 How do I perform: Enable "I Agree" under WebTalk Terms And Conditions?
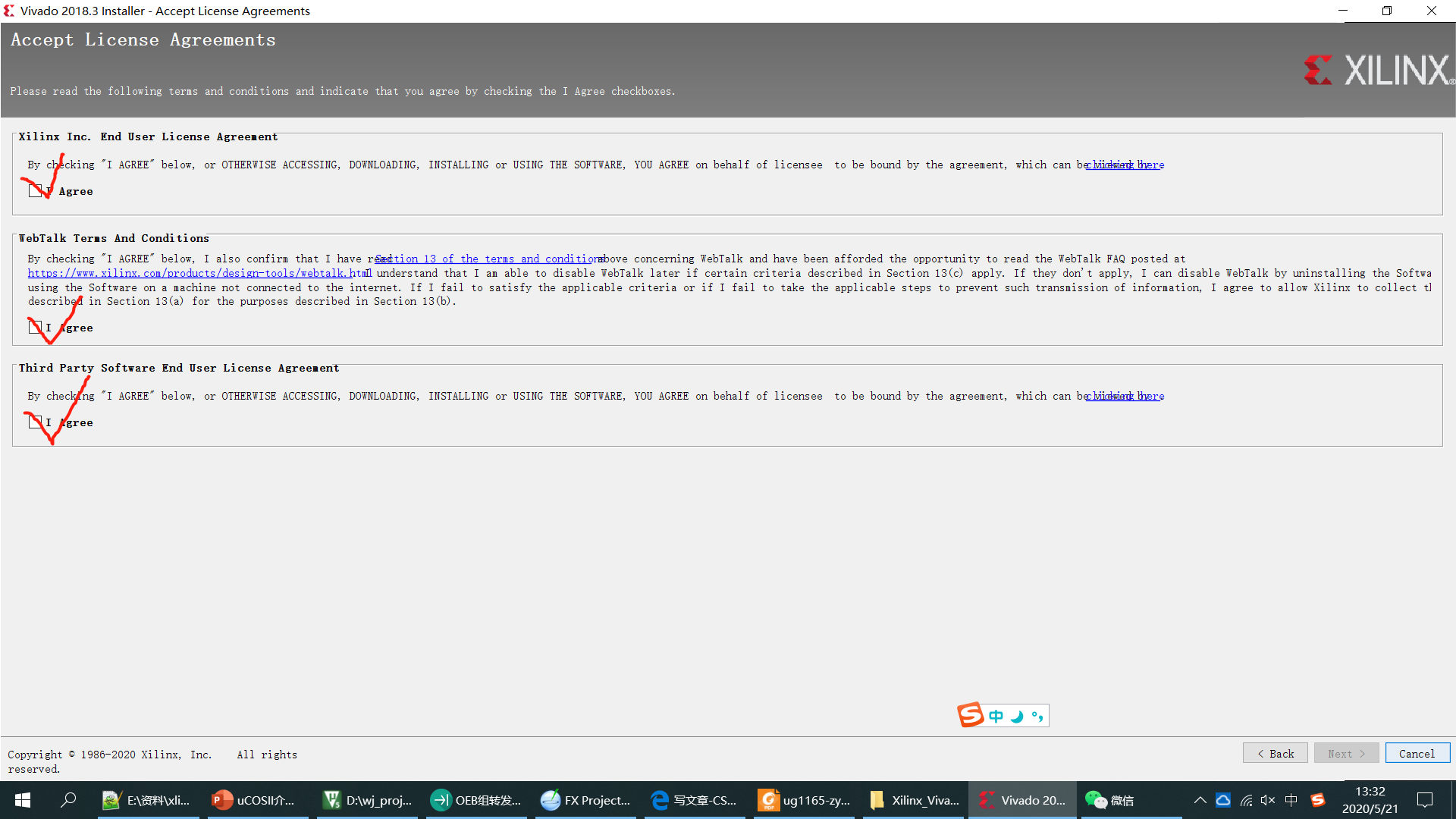[36, 327]
